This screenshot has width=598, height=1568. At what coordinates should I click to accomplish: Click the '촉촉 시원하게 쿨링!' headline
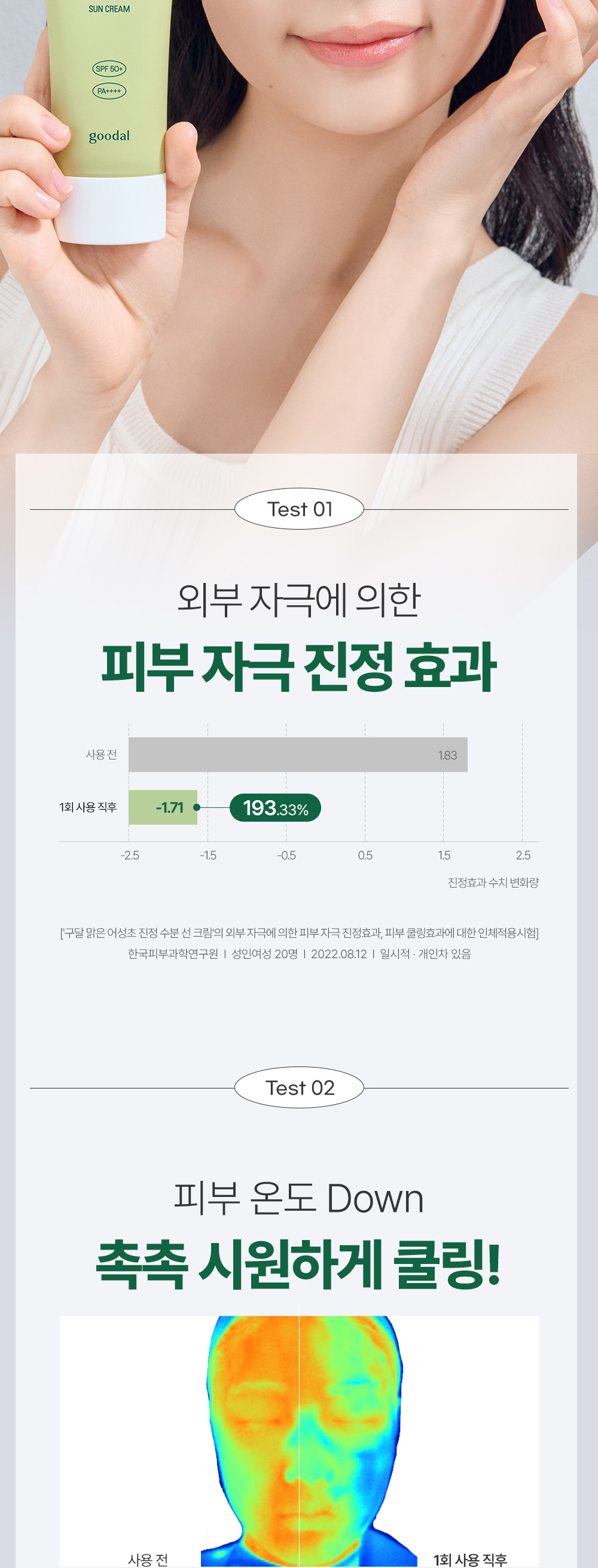pos(298,1264)
